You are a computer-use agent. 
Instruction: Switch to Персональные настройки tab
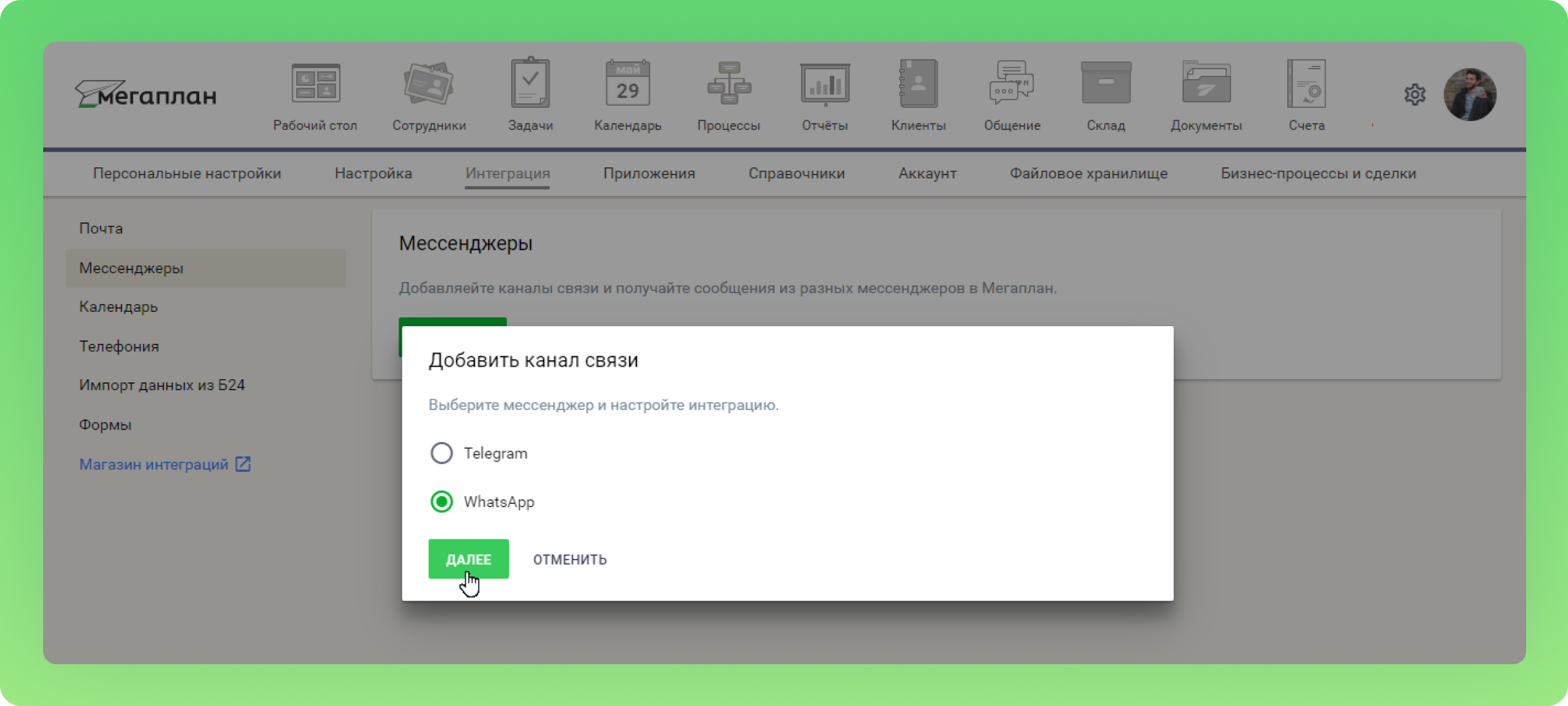click(x=187, y=173)
